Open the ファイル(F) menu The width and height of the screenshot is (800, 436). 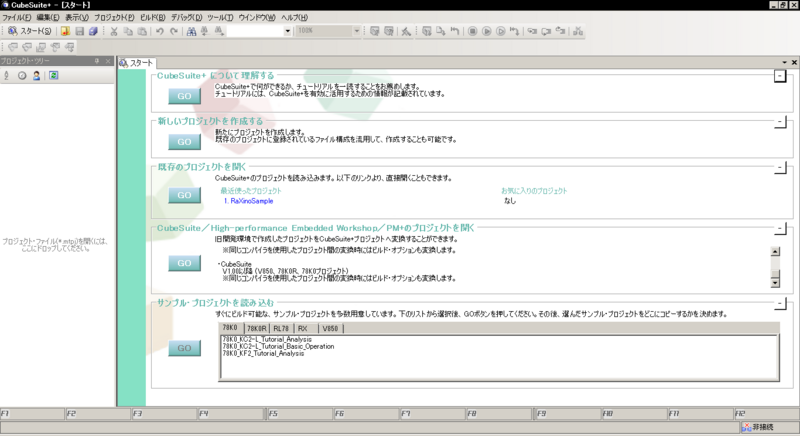point(17,17)
